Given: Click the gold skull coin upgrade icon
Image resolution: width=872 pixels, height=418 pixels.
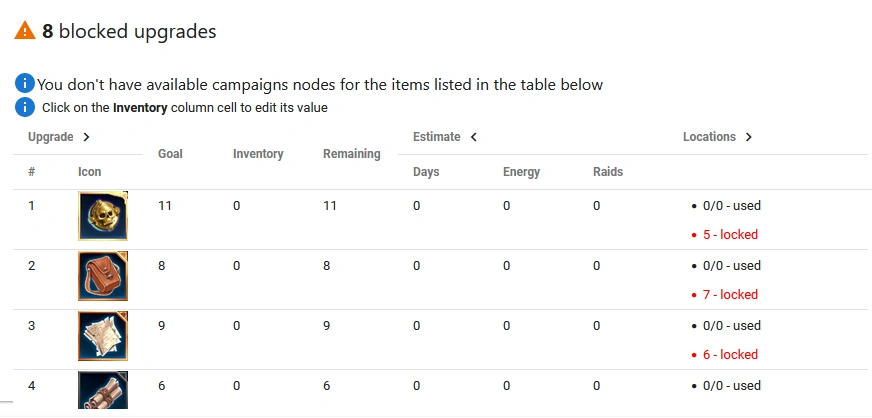Looking at the screenshot, I should tap(103, 217).
